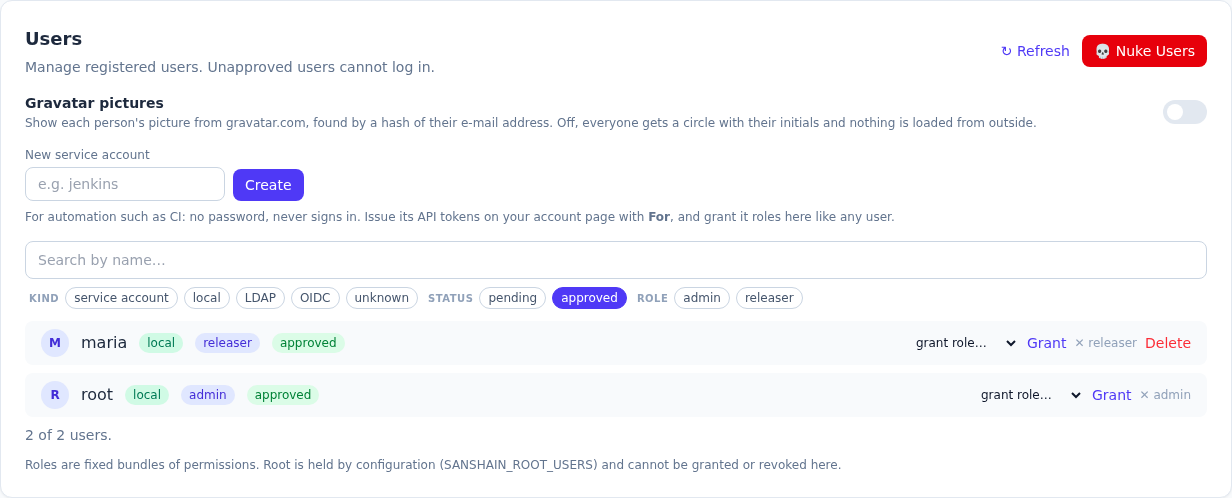Screen dimensions: 1232x498
Task: Click the × admin revoke control for root
Action: click(x=1165, y=395)
